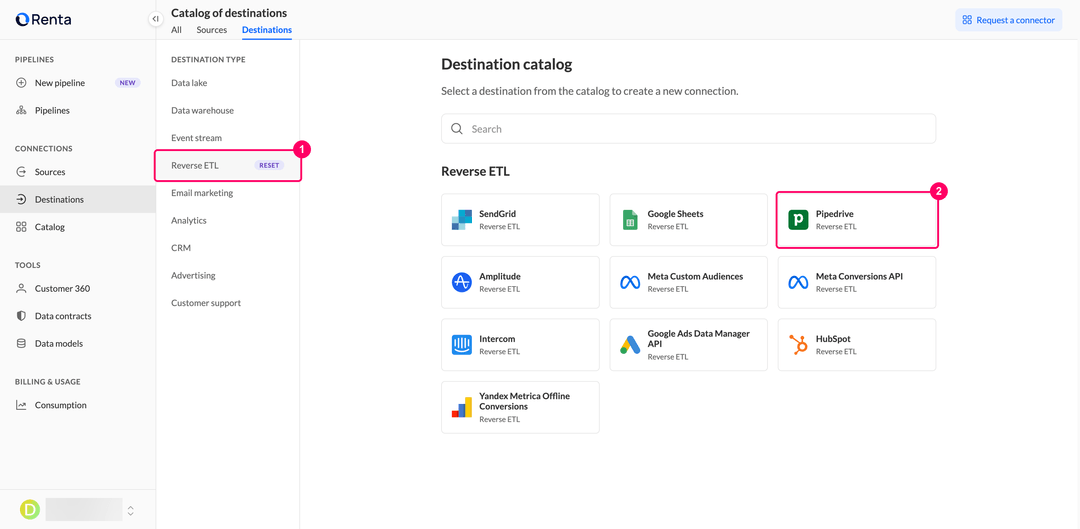Open Data contracts tool
This screenshot has height=529, width=1080.
point(63,316)
